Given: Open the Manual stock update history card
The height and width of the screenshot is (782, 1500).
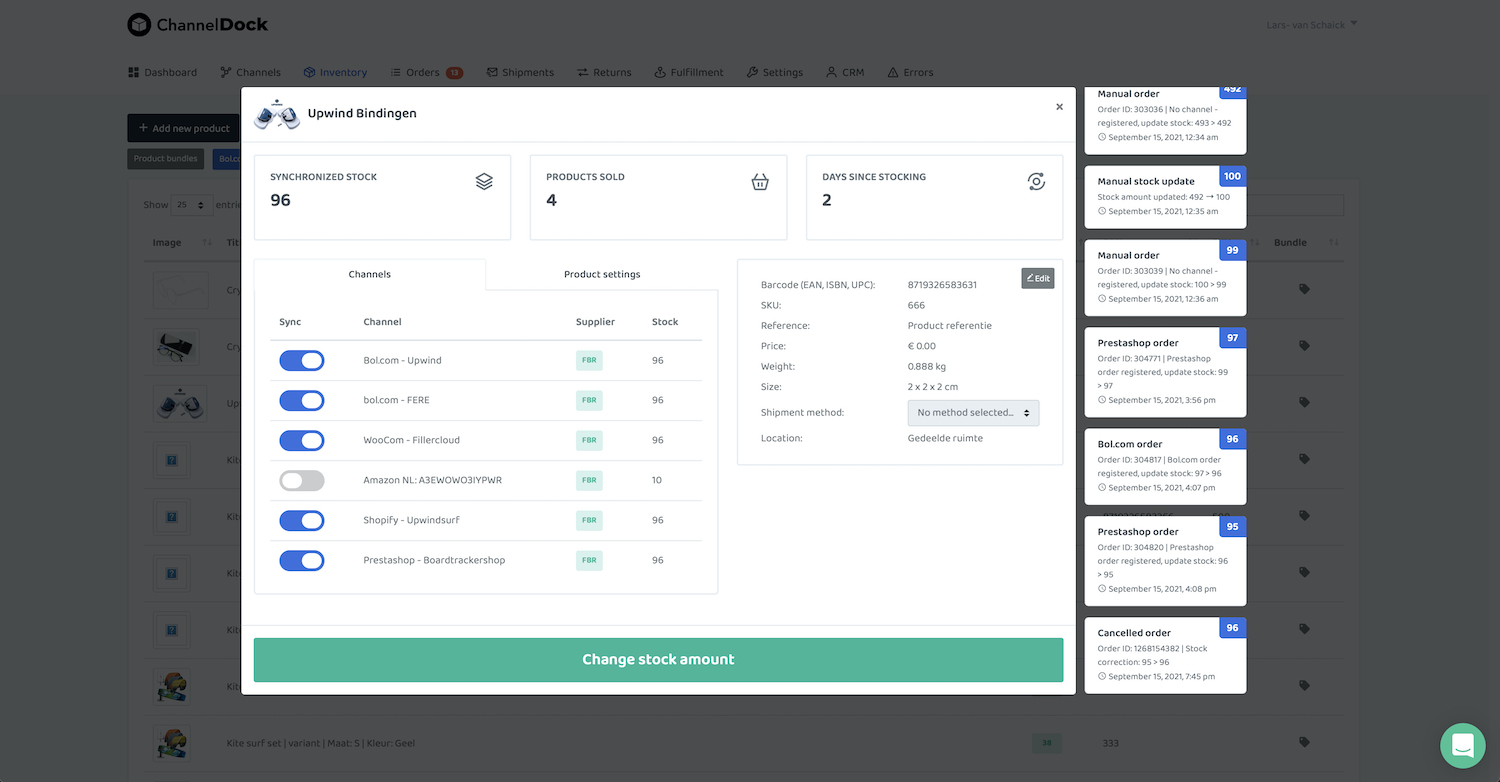Looking at the screenshot, I should tap(1165, 196).
